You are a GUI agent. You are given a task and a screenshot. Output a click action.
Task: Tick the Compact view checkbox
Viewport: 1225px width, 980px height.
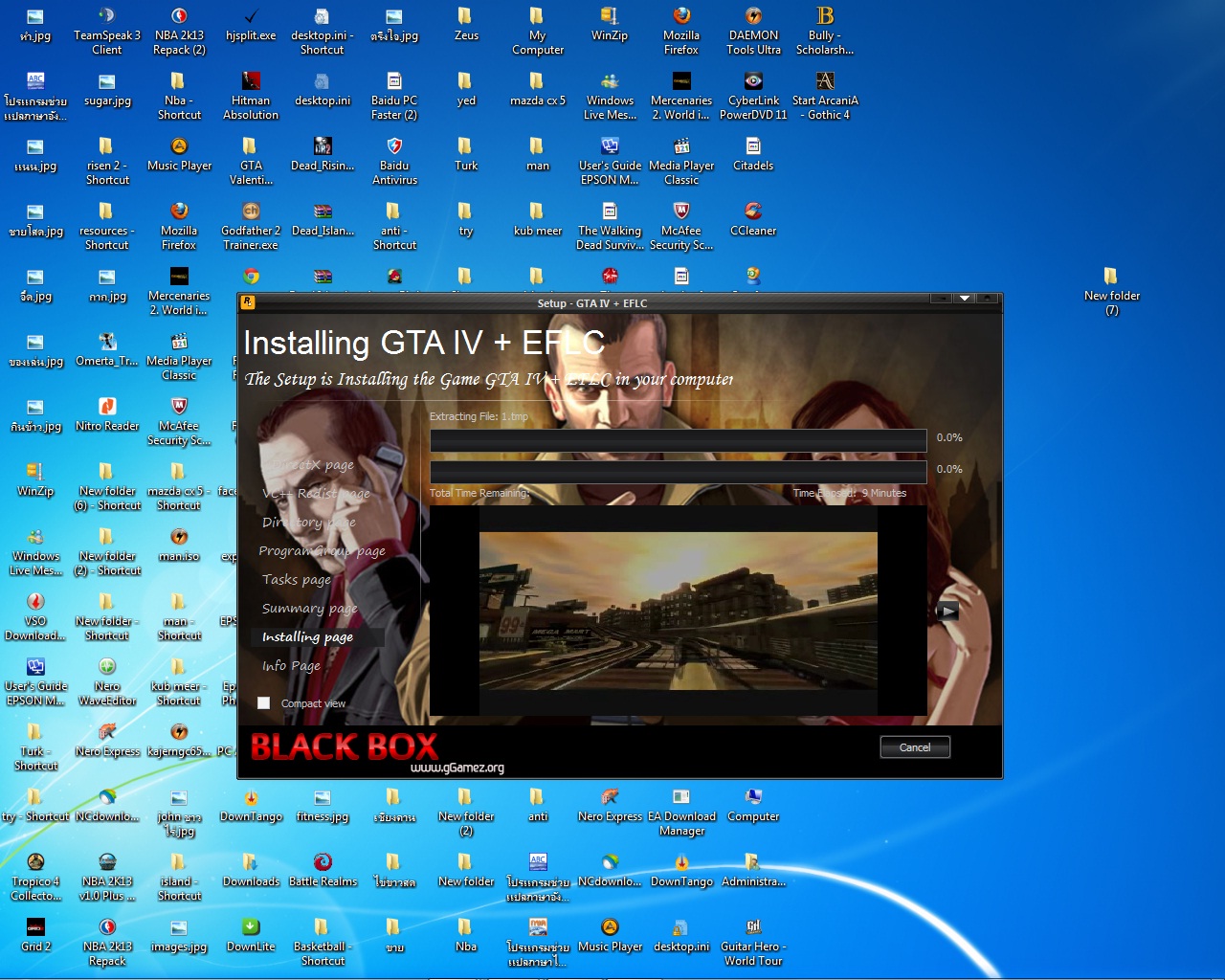tap(264, 703)
